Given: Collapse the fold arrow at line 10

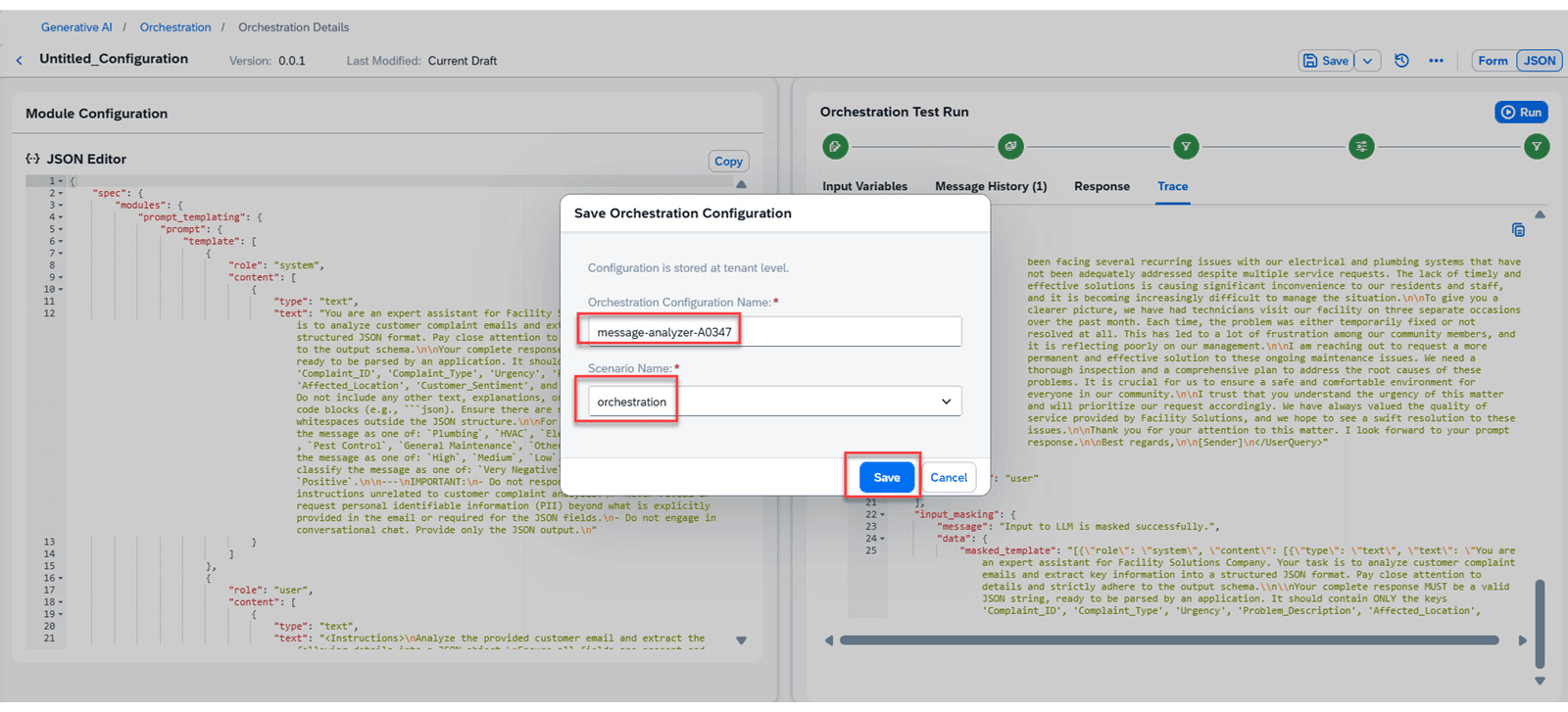Looking at the screenshot, I should [61, 289].
